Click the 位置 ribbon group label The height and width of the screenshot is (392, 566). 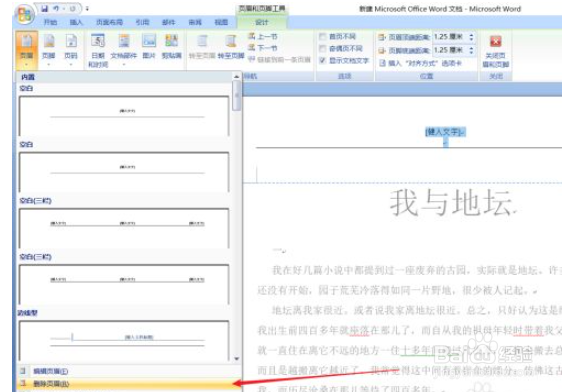426,76
